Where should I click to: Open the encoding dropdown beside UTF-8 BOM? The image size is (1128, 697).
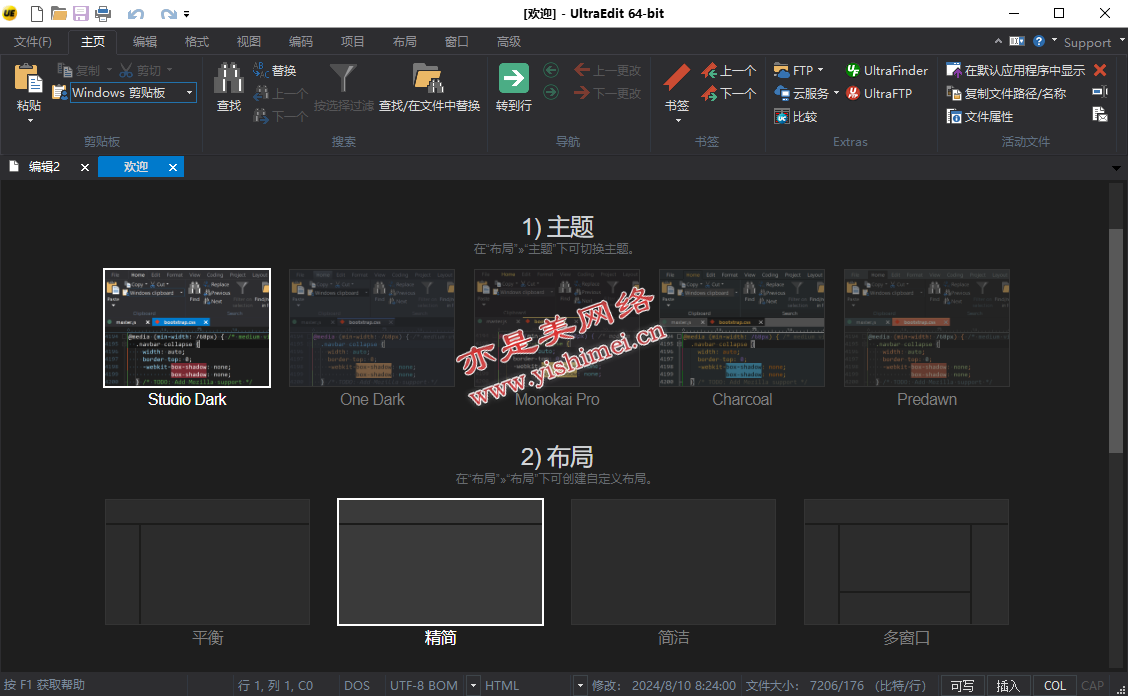[x=473, y=685]
